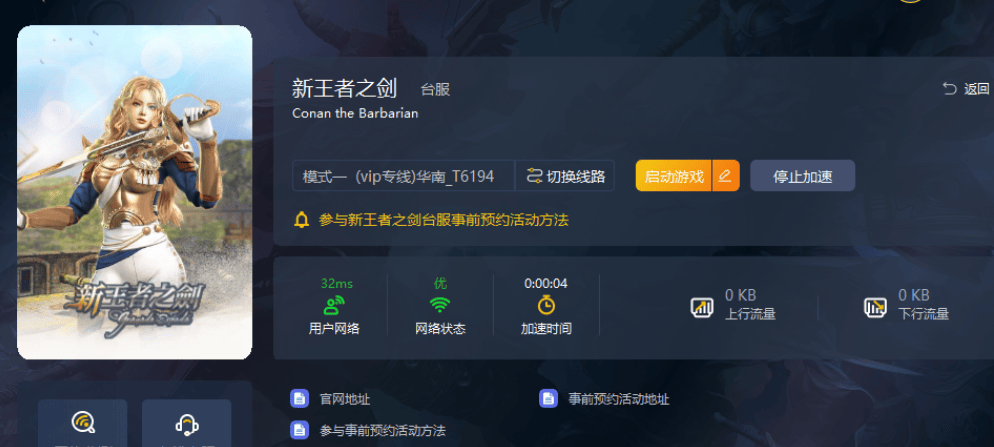Open the 参与事前预约活动方法 link
The image size is (994, 447).
click(383, 431)
